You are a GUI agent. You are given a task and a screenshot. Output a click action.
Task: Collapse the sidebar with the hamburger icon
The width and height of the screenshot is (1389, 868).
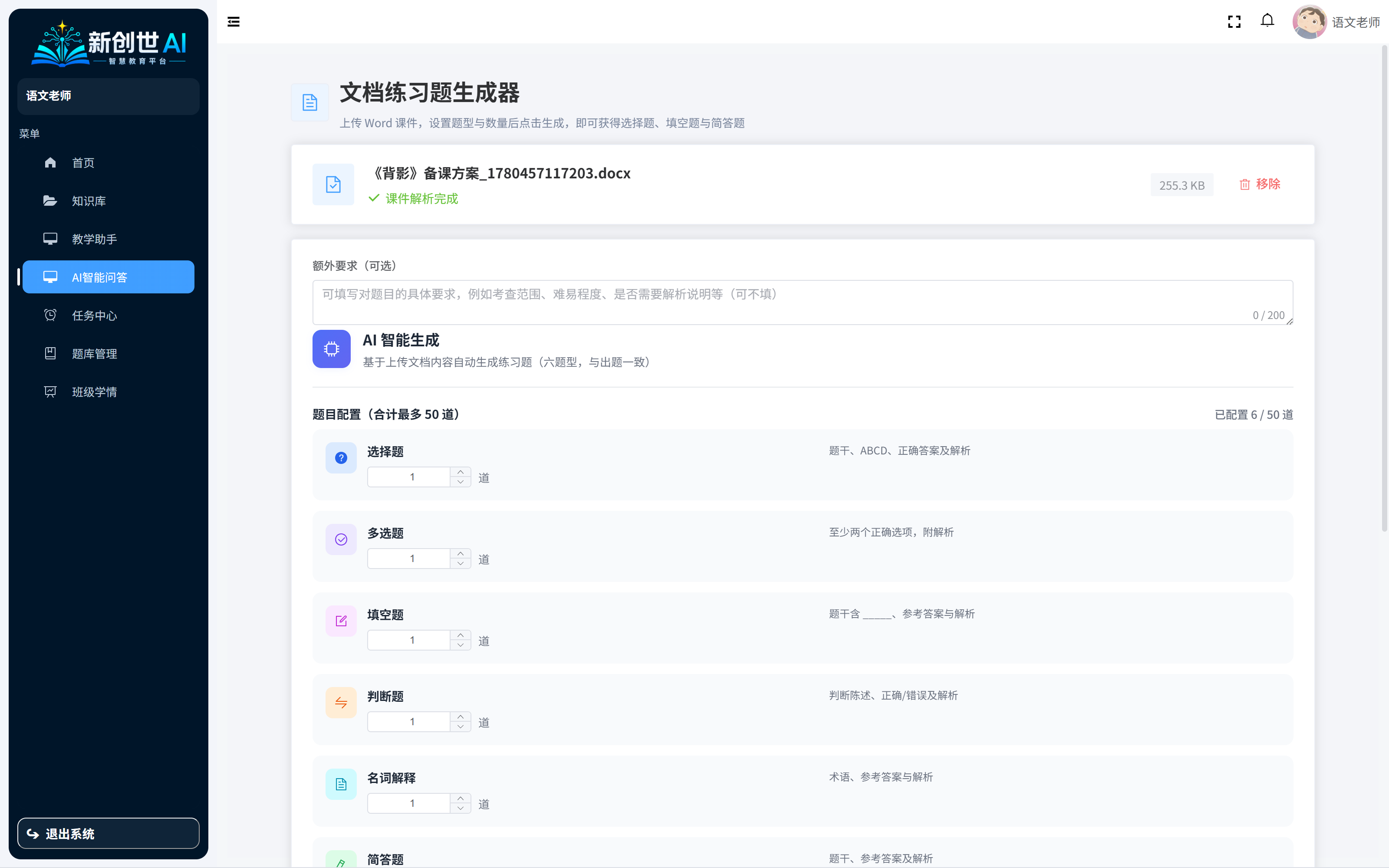point(233,22)
